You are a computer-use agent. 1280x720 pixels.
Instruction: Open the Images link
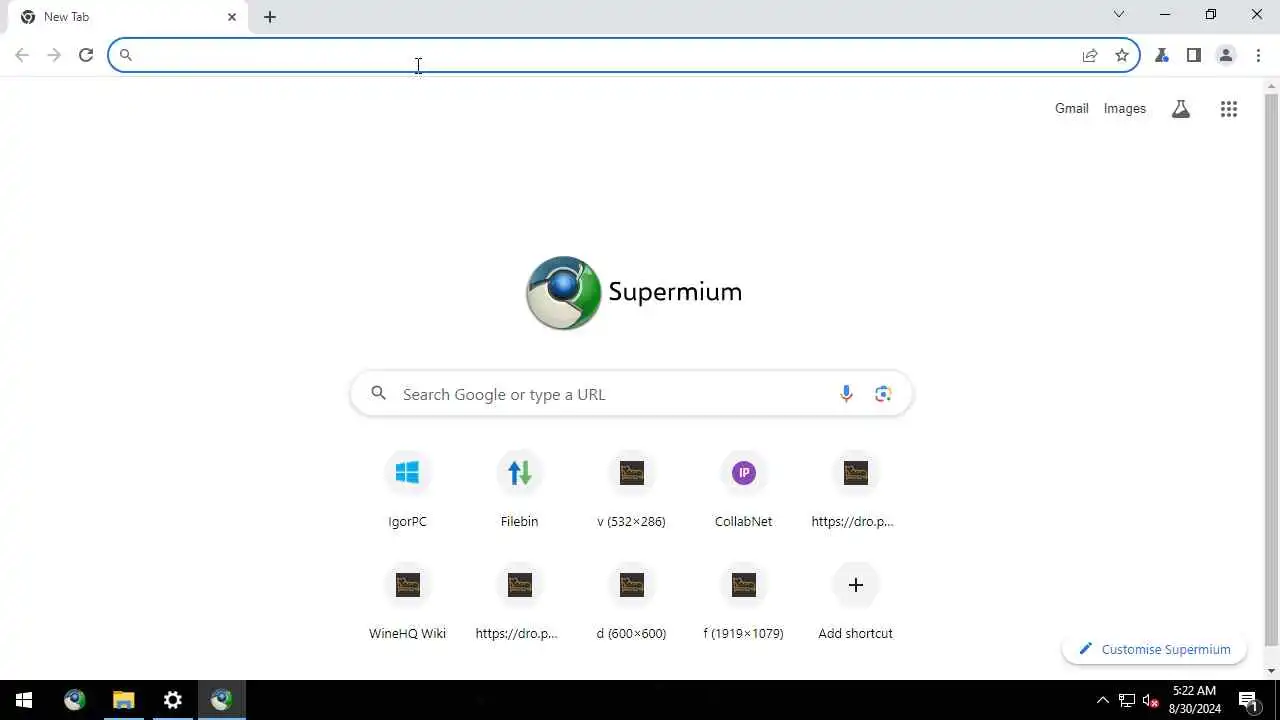coord(1125,109)
